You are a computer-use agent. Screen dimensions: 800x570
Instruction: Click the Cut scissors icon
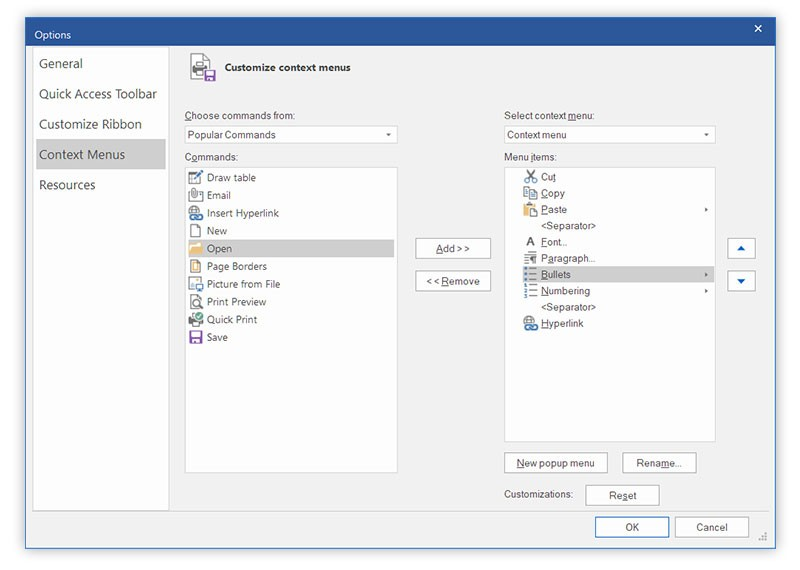coord(530,177)
